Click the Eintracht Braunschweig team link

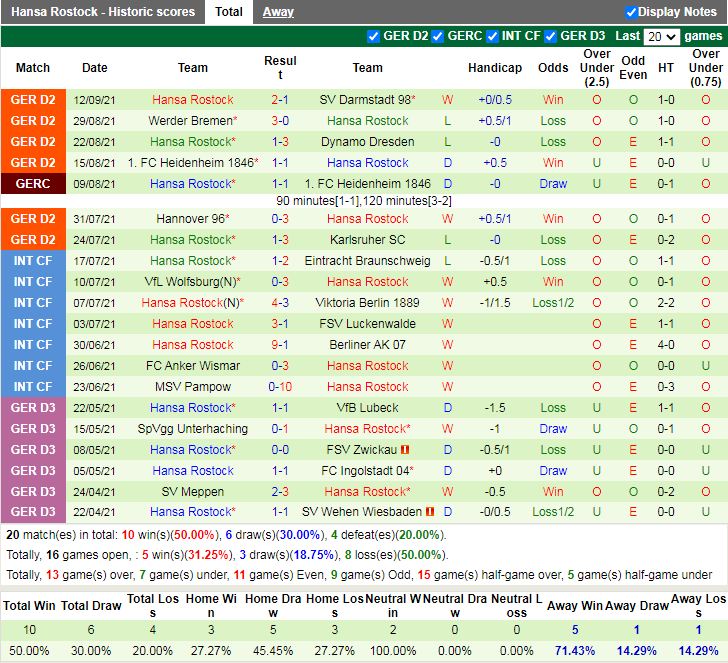367,261
